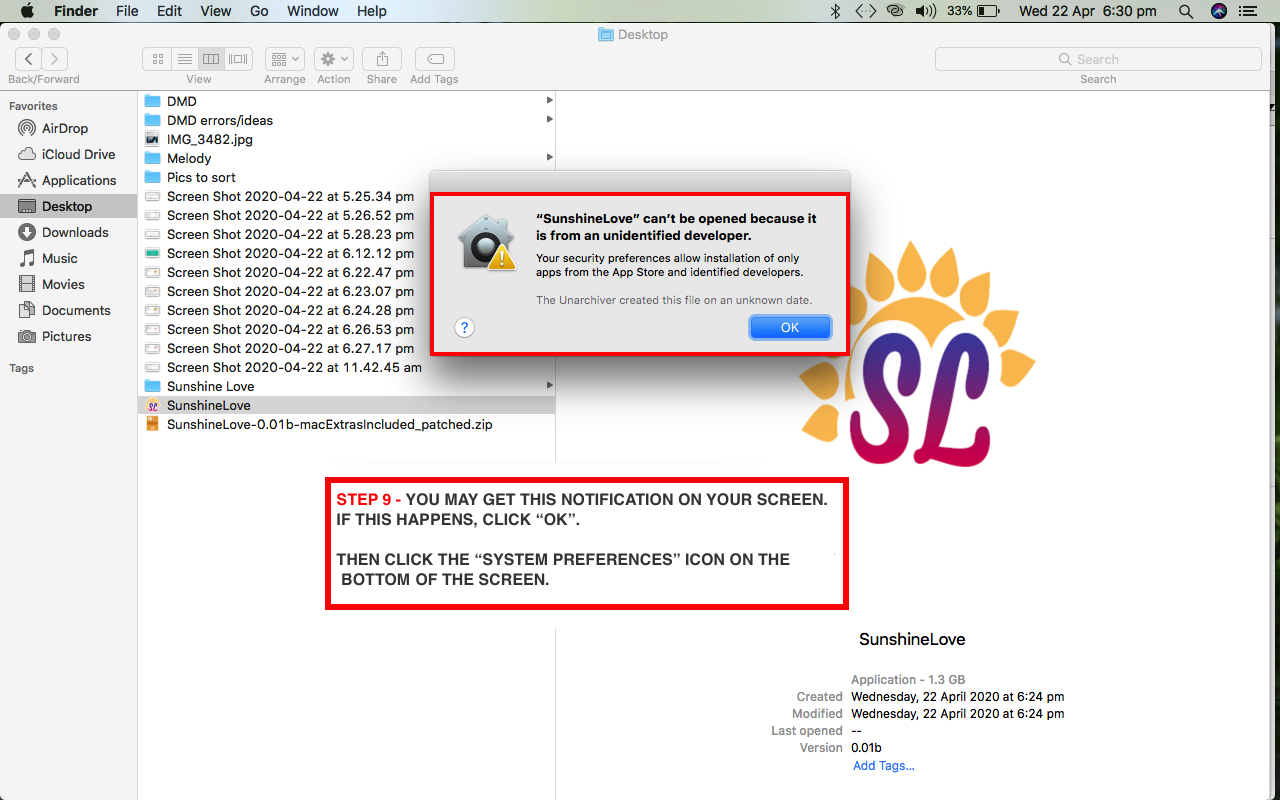The height and width of the screenshot is (800, 1280).
Task: Open the Action gear dropdown menu
Action: [x=333, y=59]
